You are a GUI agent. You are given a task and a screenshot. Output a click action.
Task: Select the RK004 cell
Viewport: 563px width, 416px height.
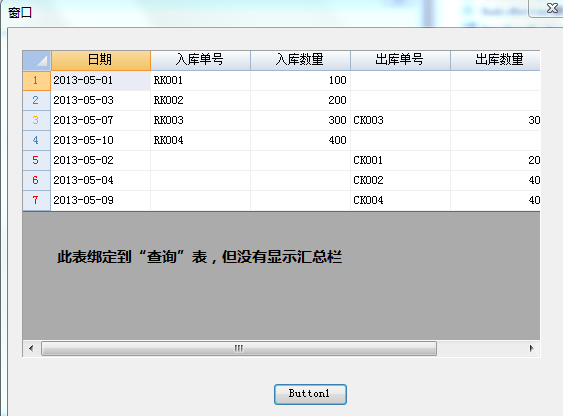[x=200, y=141]
